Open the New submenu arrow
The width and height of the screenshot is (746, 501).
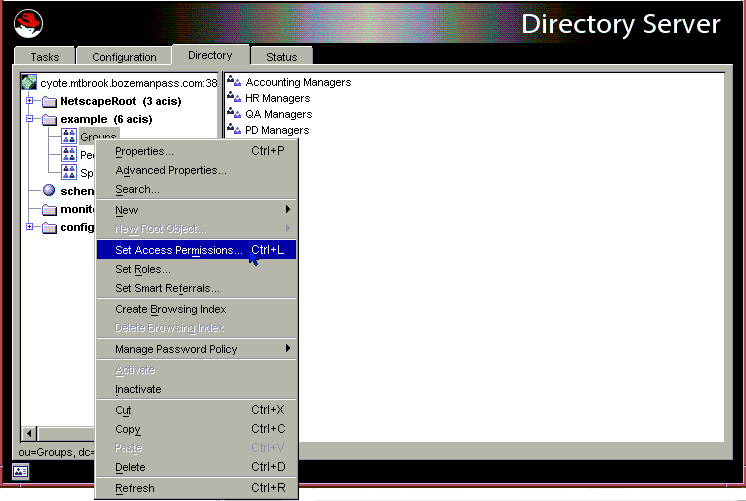coord(287,209)
